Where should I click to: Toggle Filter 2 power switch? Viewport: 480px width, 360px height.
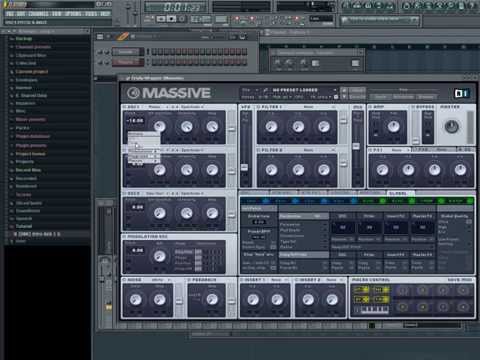[259, 150]
